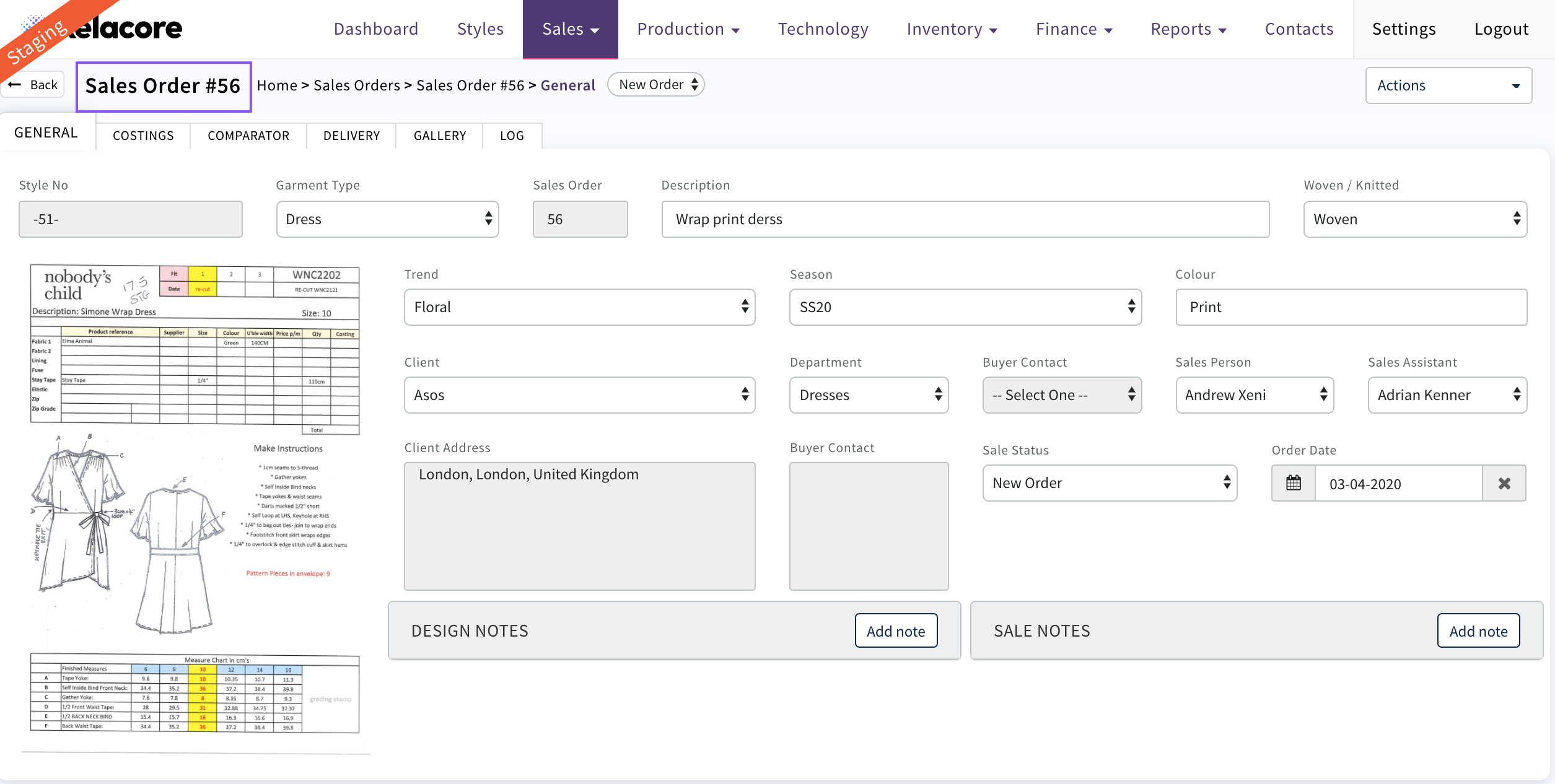Open the Simone Wrap Dress spec sheet image

195,499
